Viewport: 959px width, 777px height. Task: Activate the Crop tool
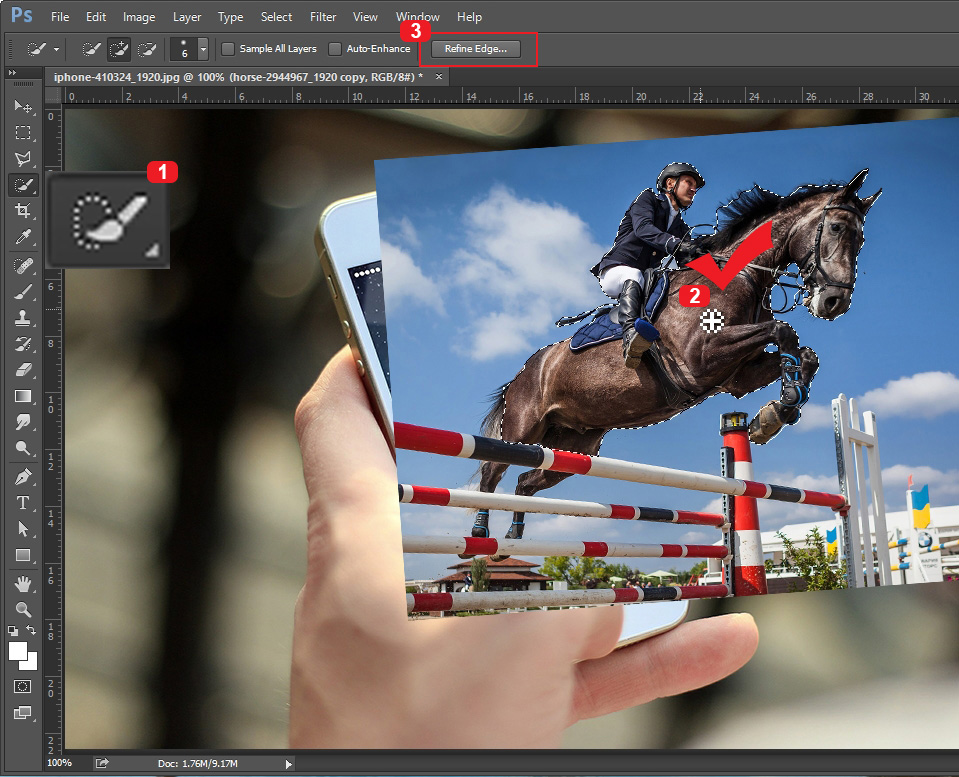click(23, 211)
